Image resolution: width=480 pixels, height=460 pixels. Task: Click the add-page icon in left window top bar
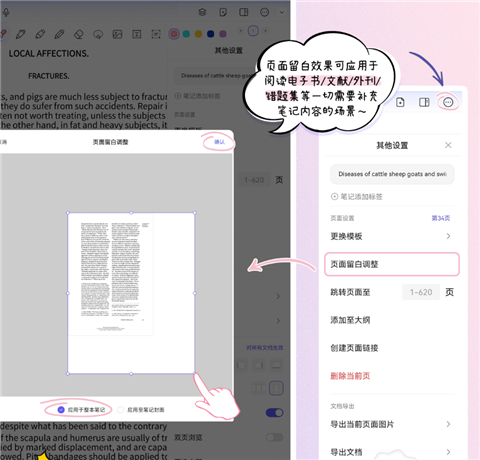tap(223, 12)
